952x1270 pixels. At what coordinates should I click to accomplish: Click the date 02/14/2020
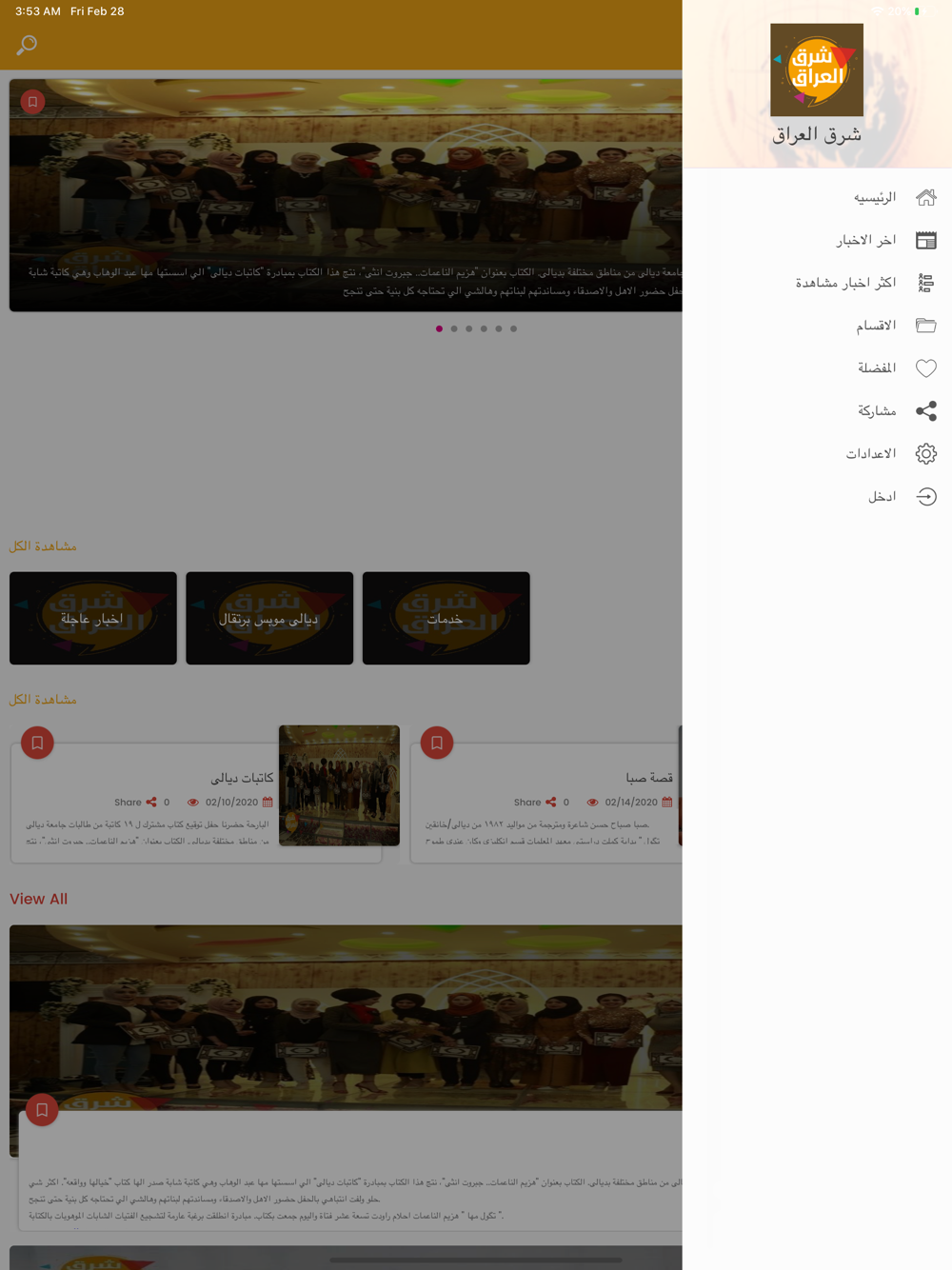pos(631,803)
